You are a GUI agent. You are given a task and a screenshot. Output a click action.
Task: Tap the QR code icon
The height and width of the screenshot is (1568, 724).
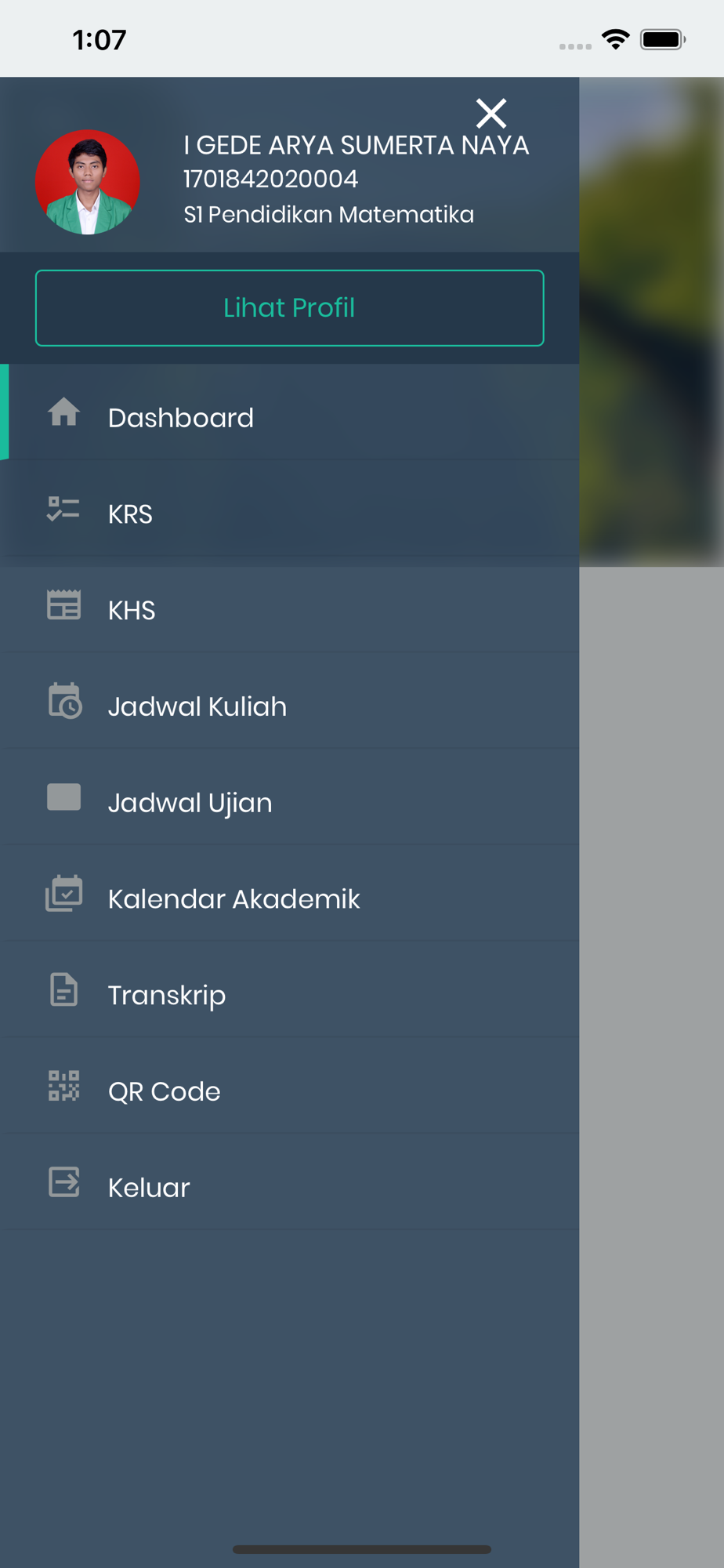(63, 1086)
